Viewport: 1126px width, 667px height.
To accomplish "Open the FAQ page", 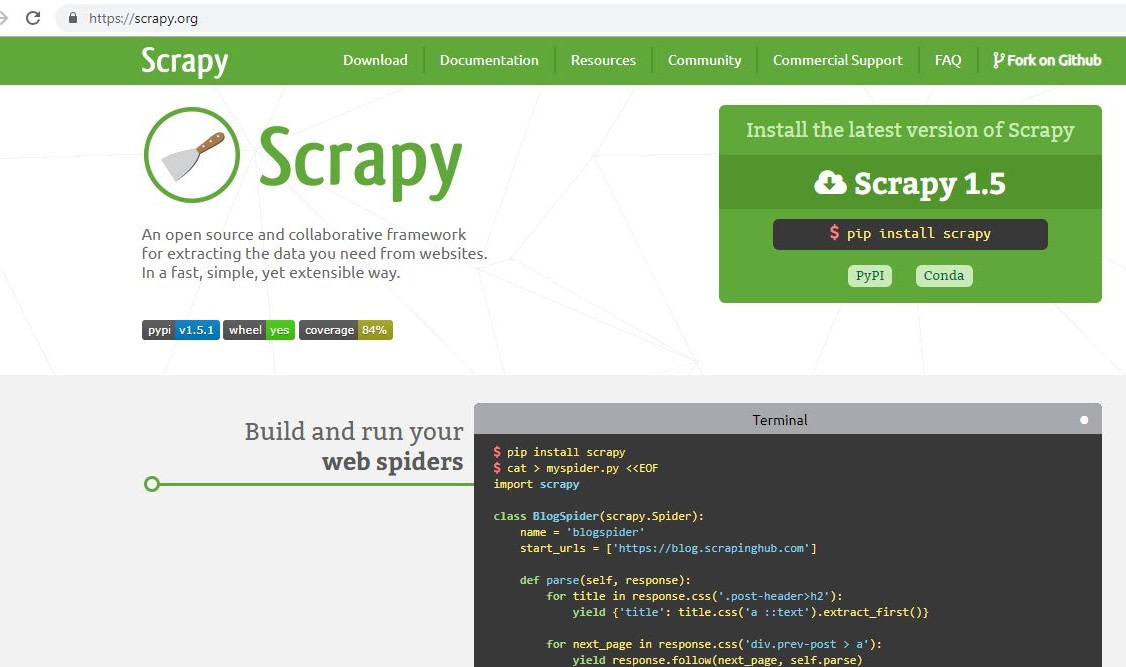I will click(x=947, y=60).
